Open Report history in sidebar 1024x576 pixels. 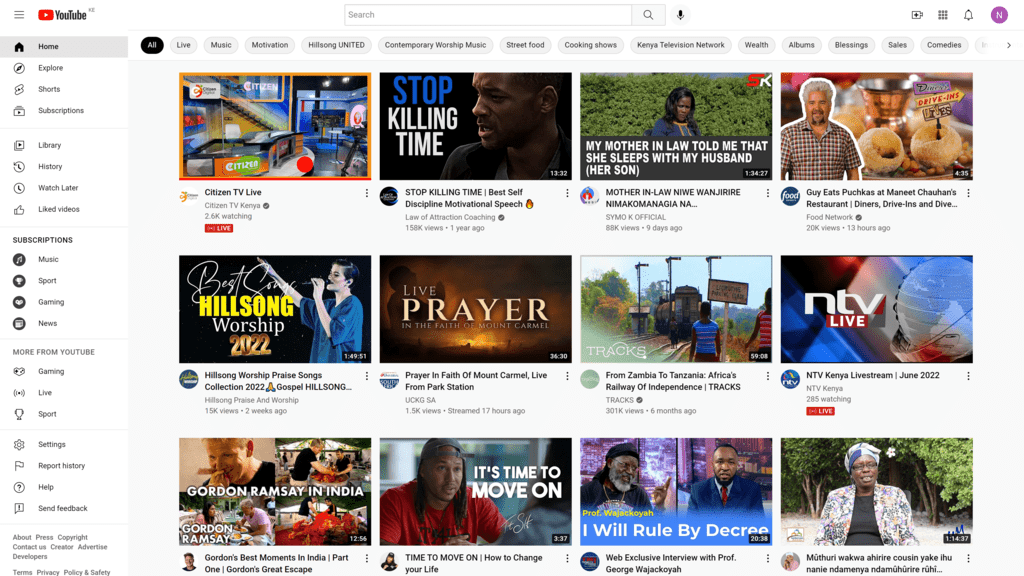click(64, 466)
